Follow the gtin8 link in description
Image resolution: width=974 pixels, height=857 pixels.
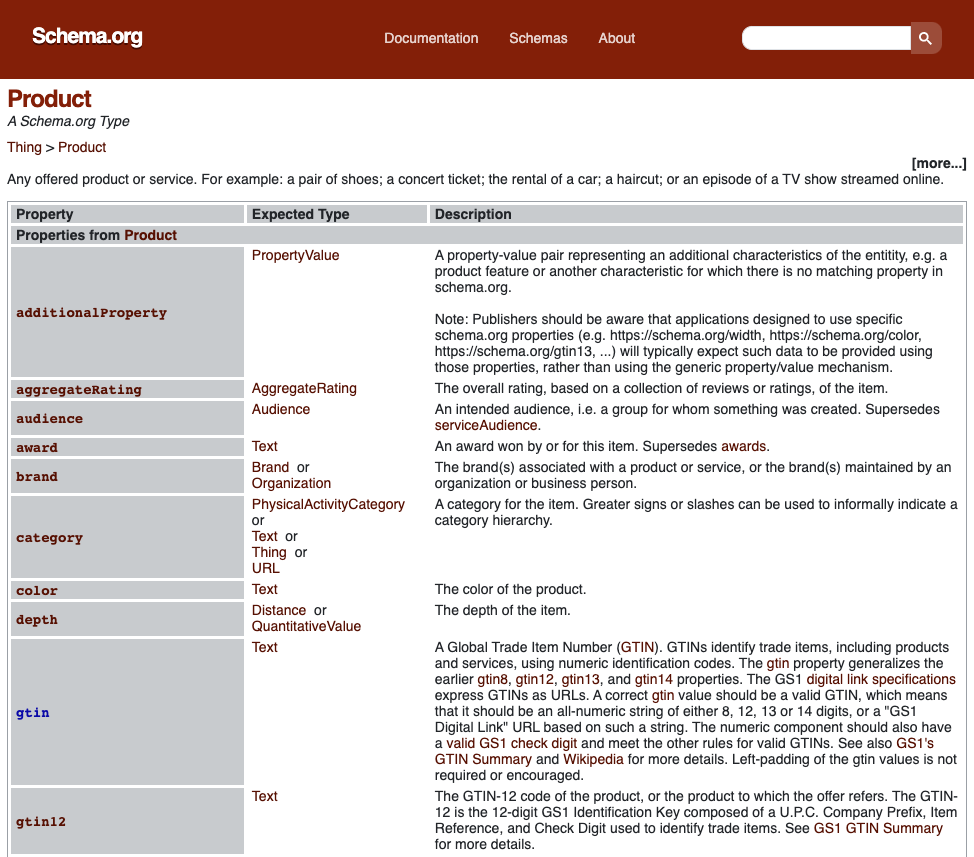[492, 679]
